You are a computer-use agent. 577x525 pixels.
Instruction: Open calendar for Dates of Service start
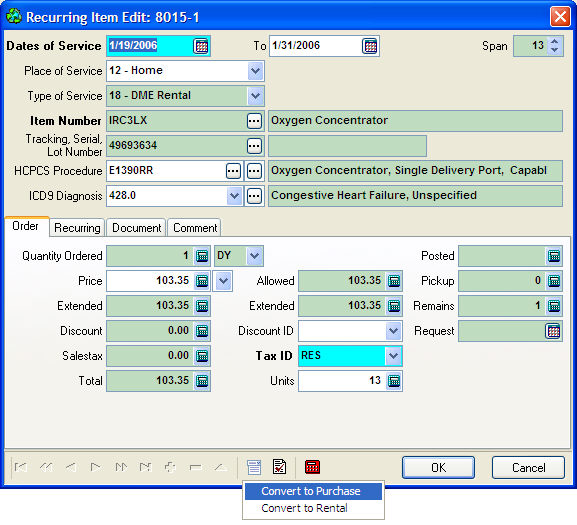coord(201,46)
